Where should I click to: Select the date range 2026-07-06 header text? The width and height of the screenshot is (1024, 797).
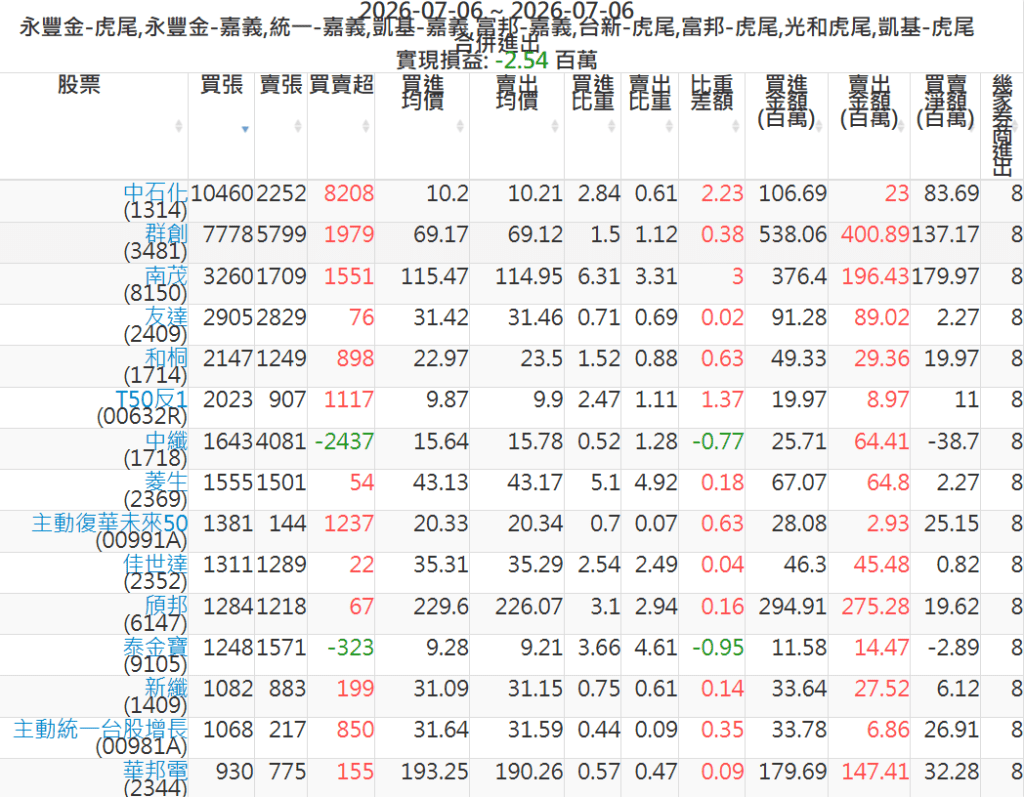tap(496, 10)
